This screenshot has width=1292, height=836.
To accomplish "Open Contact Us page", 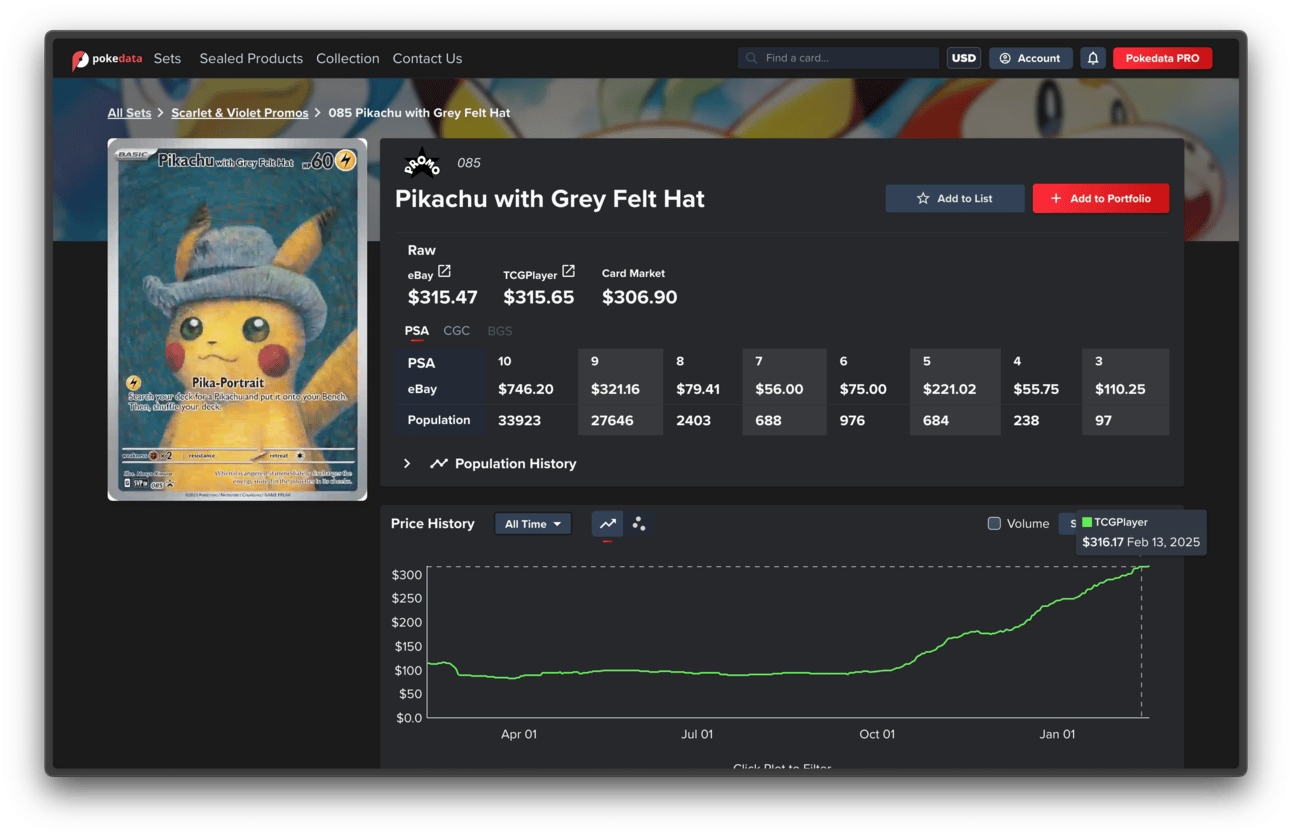I will tap(427, 59).
